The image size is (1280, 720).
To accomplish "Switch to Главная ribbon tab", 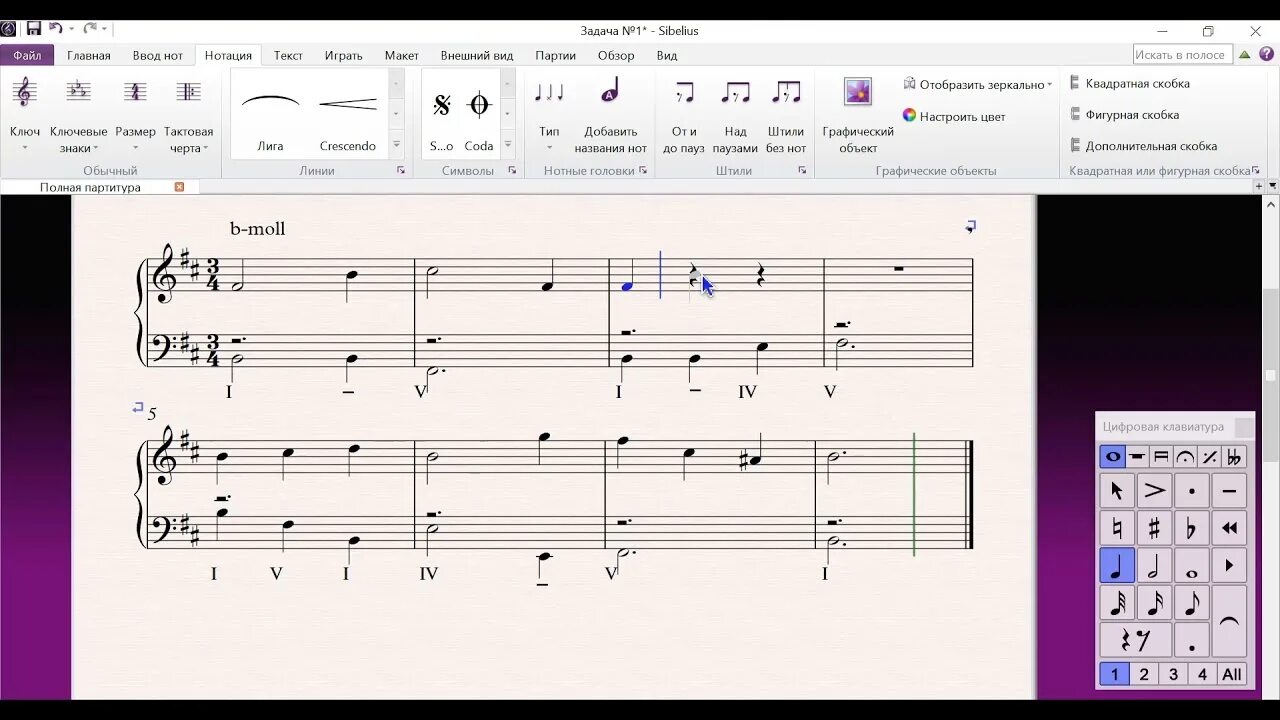I will click(89, 55).
